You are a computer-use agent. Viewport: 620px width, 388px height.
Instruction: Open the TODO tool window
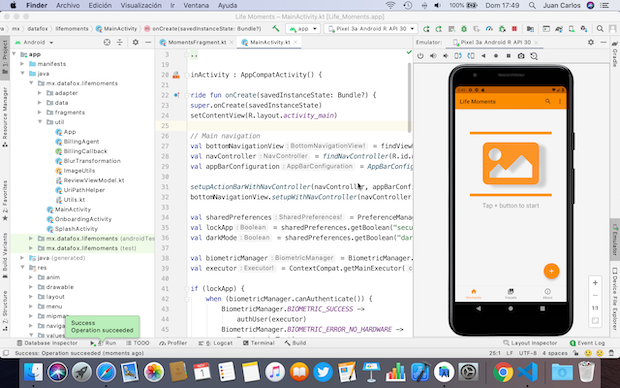pos(137,343)
